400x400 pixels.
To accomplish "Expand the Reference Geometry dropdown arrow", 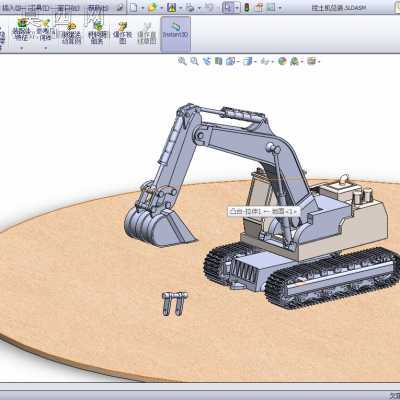I will 45,48.
